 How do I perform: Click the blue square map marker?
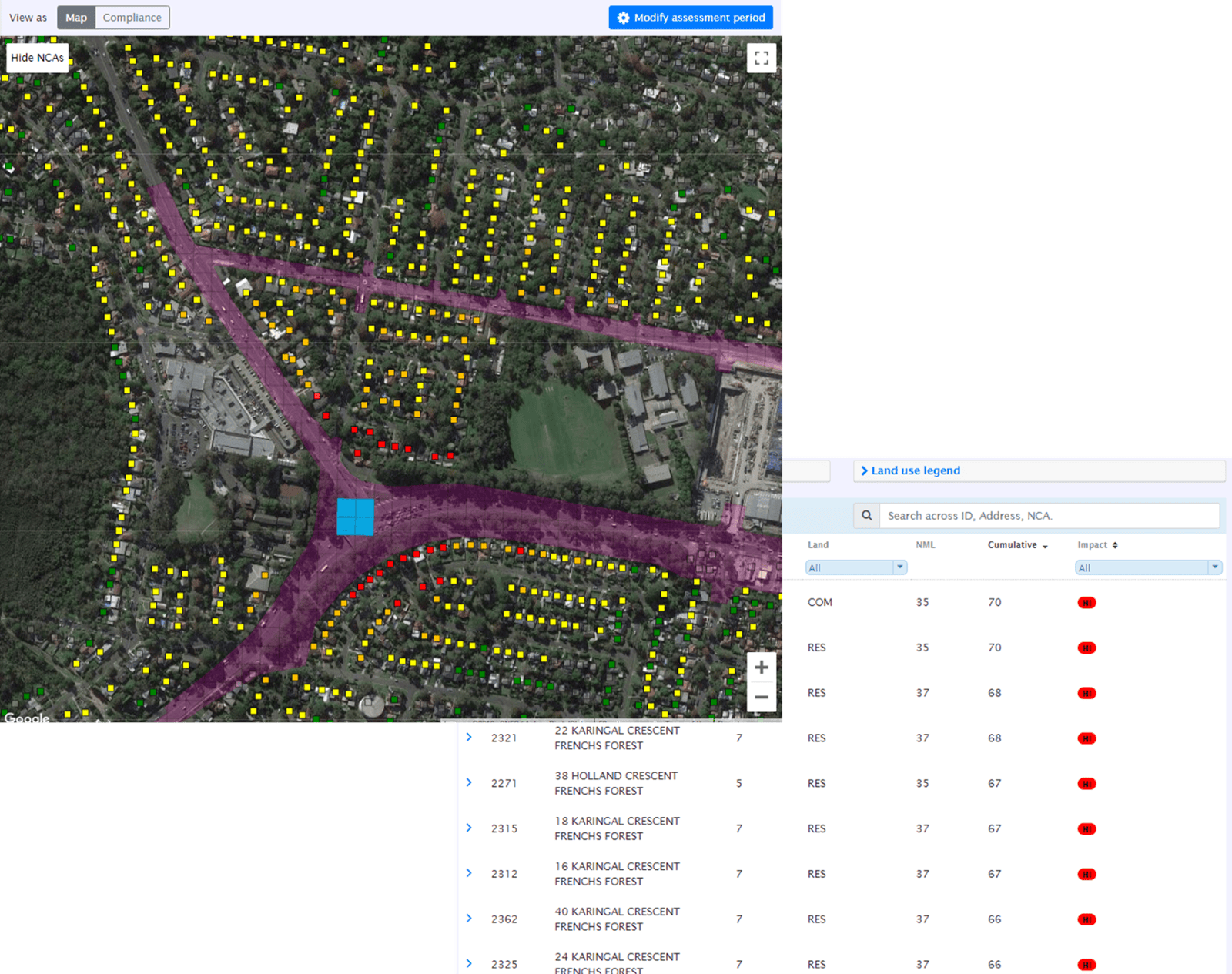pyautogui.click(x=355, y=517)
